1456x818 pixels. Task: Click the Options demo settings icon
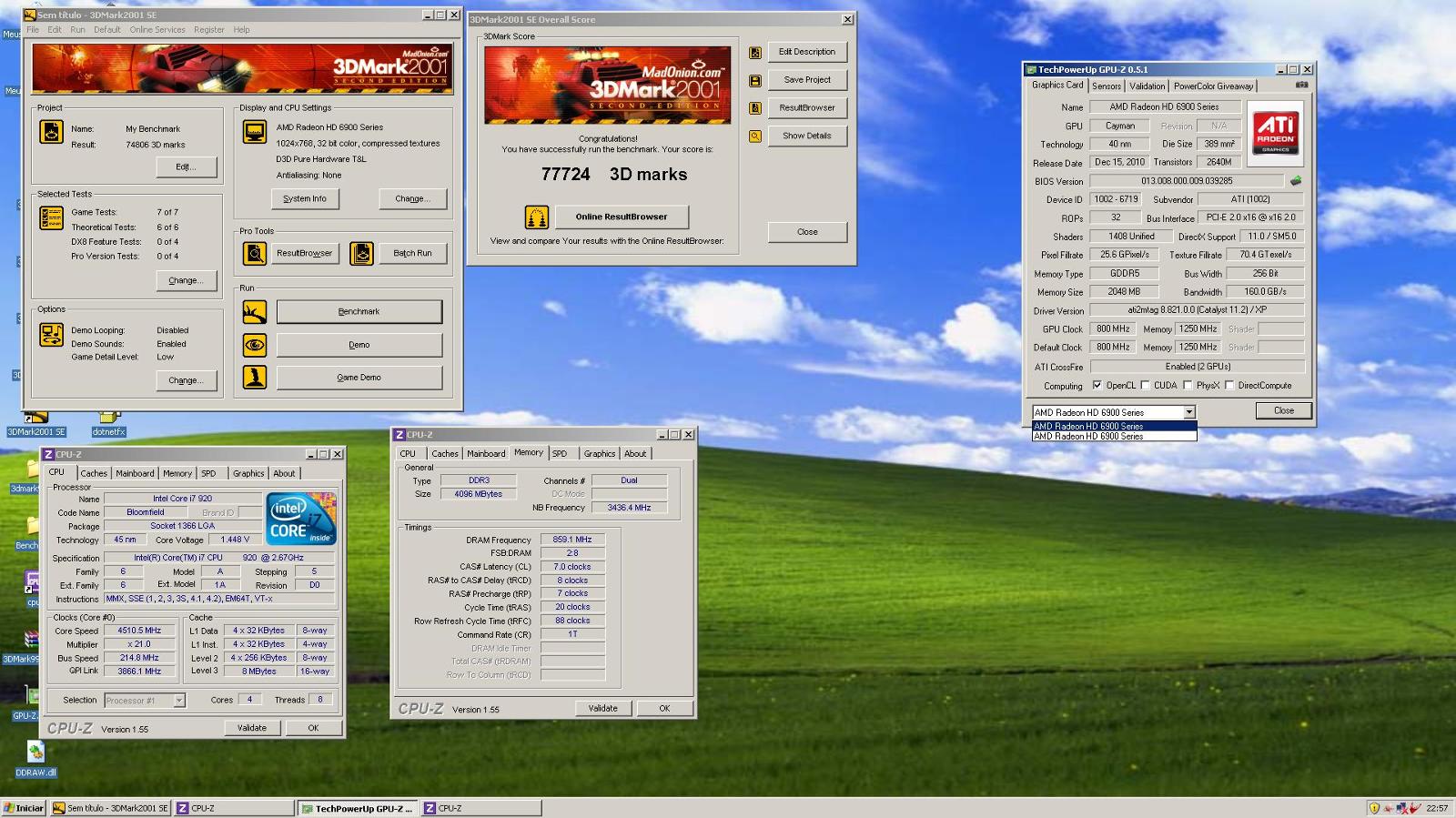[51, 335]
